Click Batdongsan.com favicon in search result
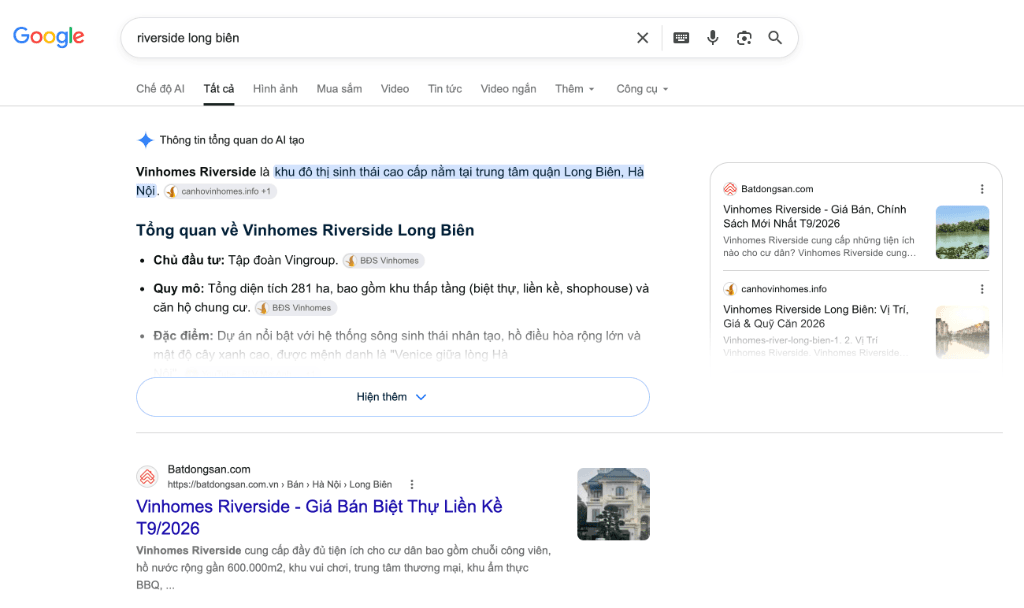This screenshot has height=608, width=1024. point(148,477)
